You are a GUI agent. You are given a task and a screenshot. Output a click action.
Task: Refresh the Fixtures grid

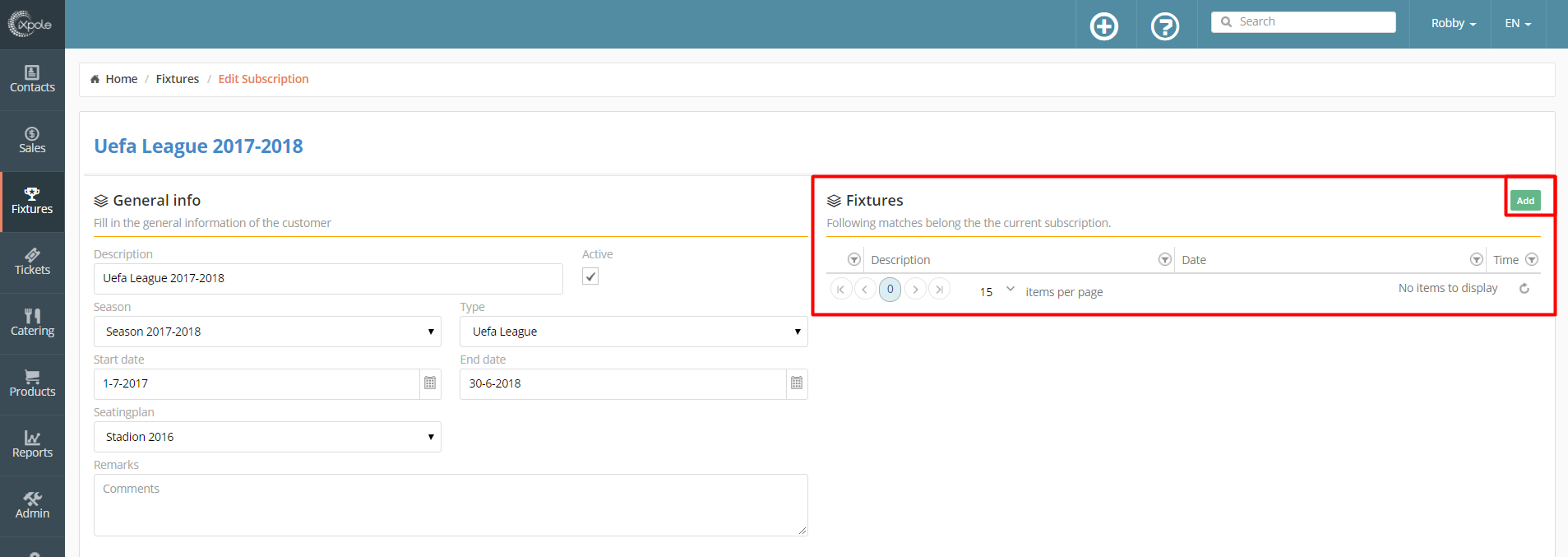[1524, 289]
